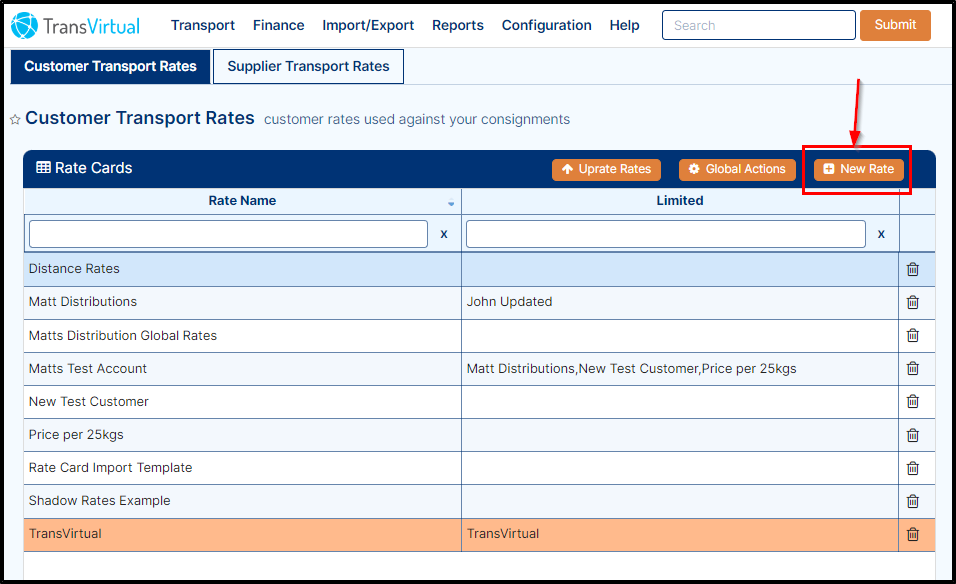Viewport: 956px width, 584px height.
Task: Open the Transport menu
Action: (x=202, y=26)
